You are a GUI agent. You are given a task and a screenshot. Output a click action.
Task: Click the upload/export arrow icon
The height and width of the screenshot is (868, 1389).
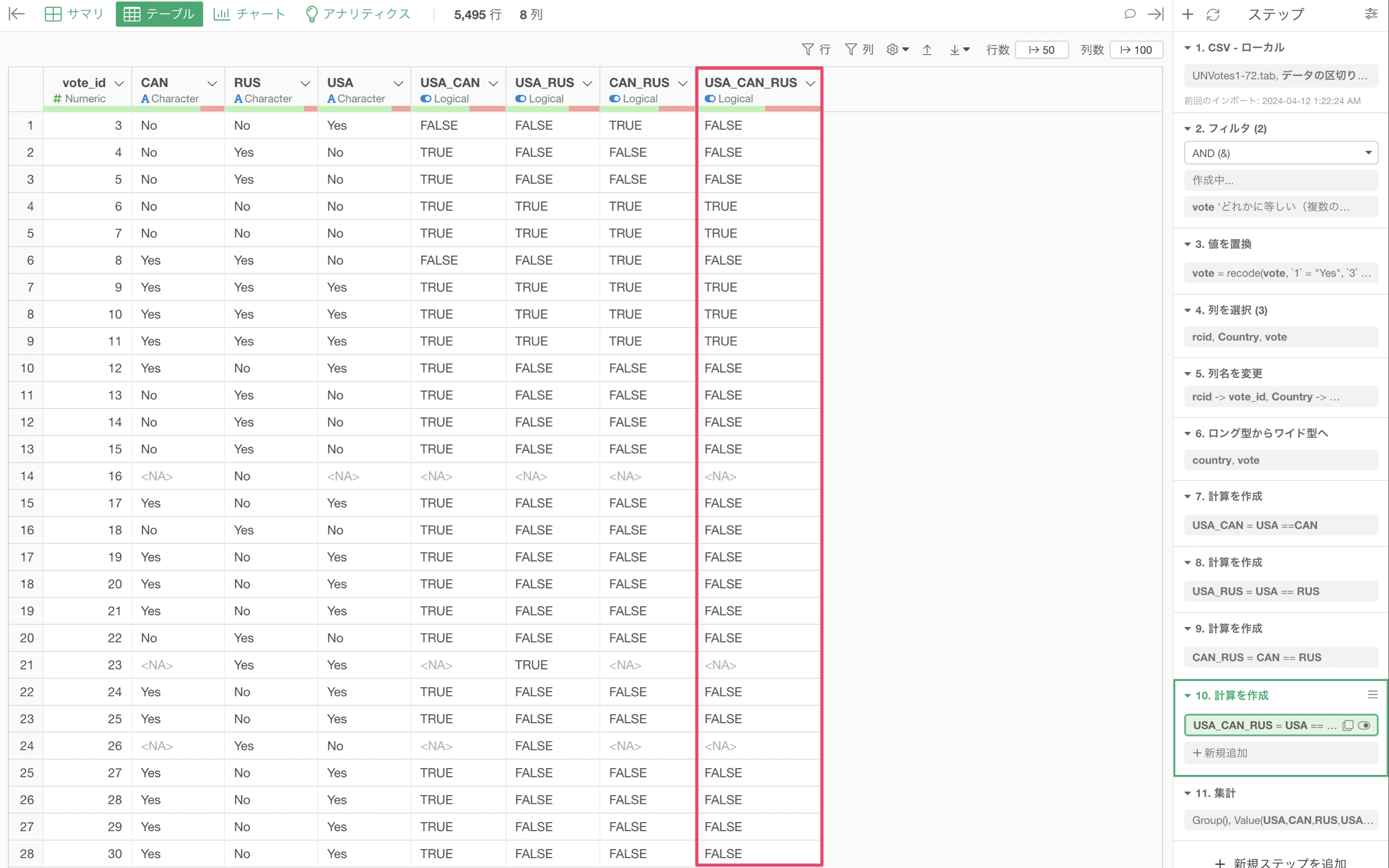click(927, 50)
